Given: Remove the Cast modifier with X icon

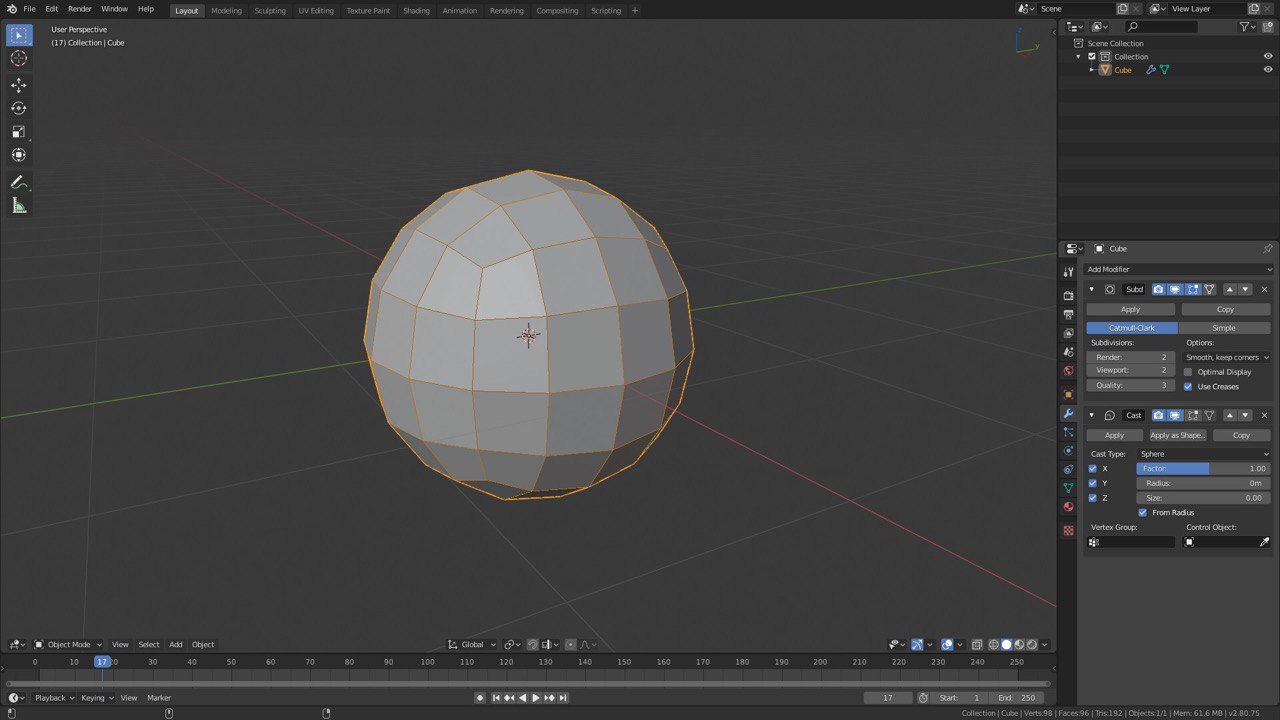Looking at the screenshot, I should coord(1264,415).
